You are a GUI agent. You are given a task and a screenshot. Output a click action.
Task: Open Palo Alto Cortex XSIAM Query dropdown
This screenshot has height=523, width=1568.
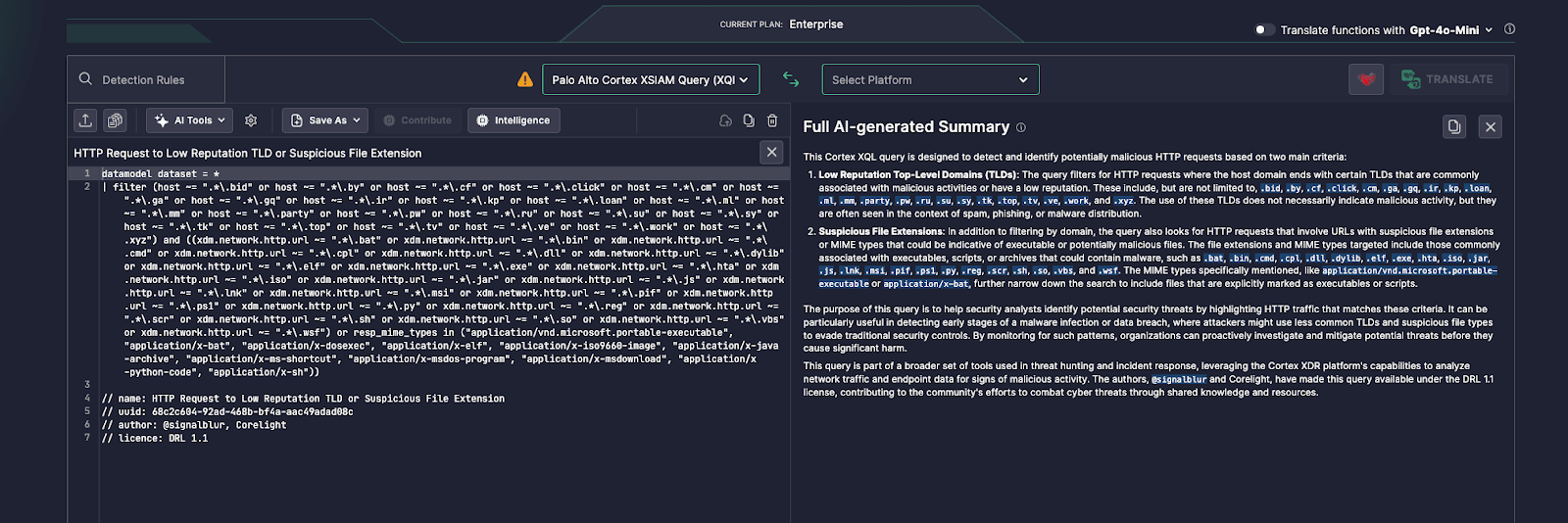coord(651,79)
